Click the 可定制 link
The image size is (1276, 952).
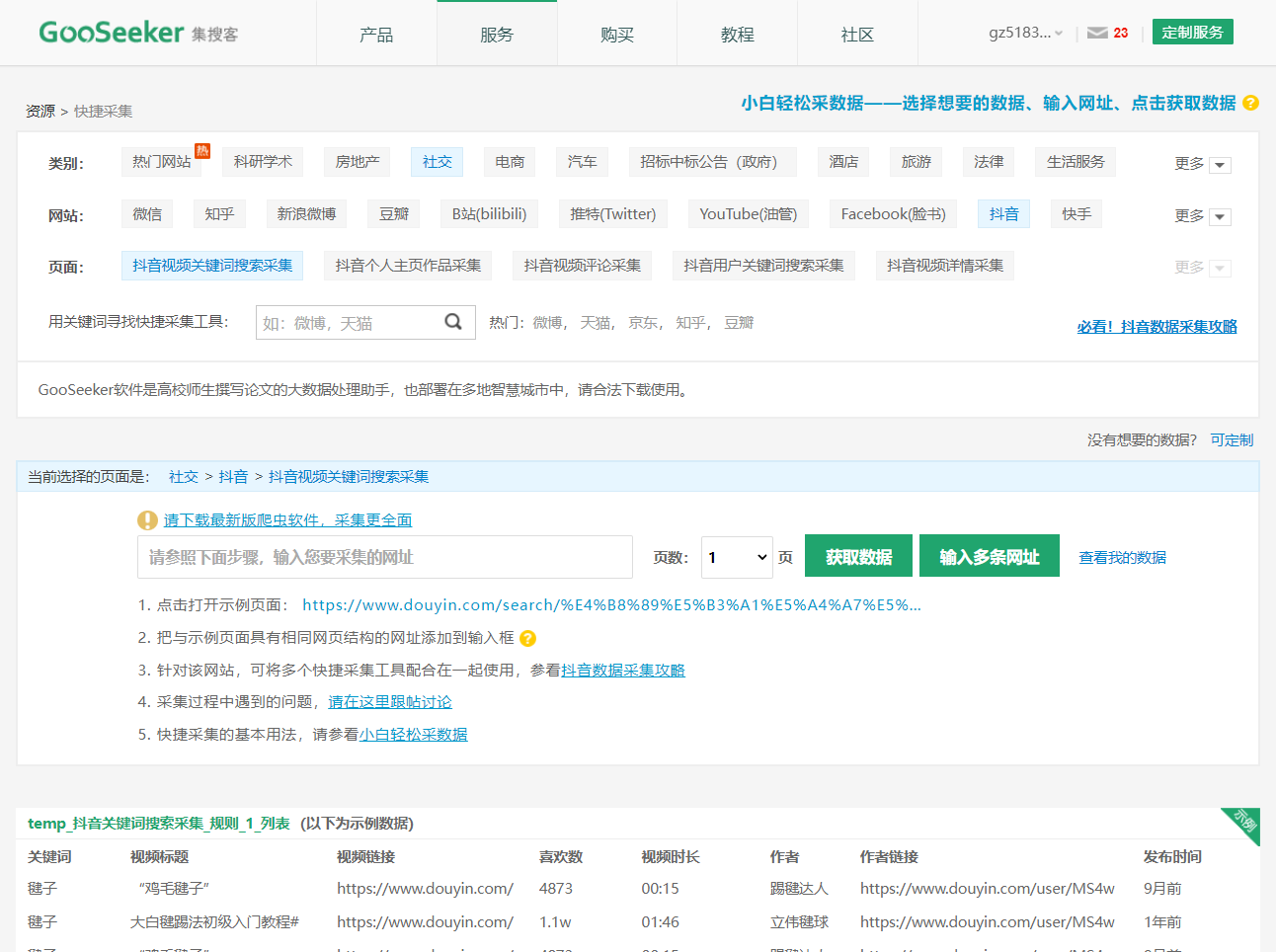pos(1232,439)
